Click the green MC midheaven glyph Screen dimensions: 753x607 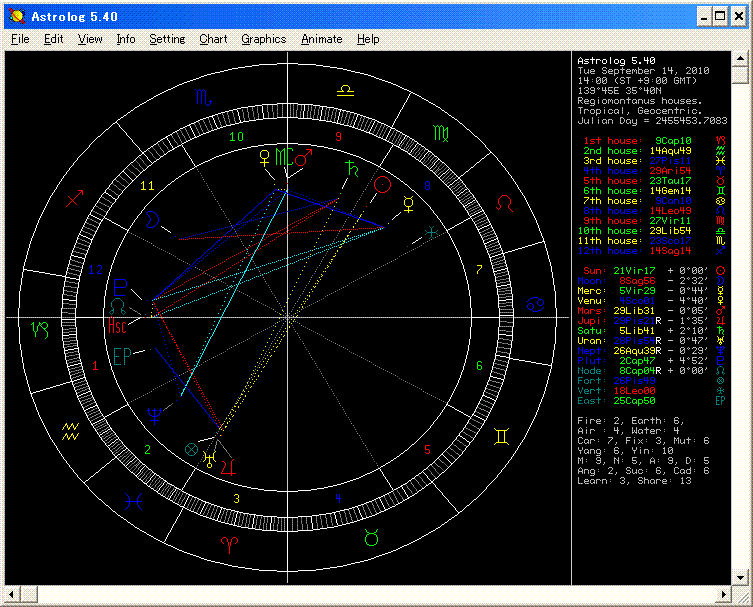pyautogui.click(x=286, y=158)
